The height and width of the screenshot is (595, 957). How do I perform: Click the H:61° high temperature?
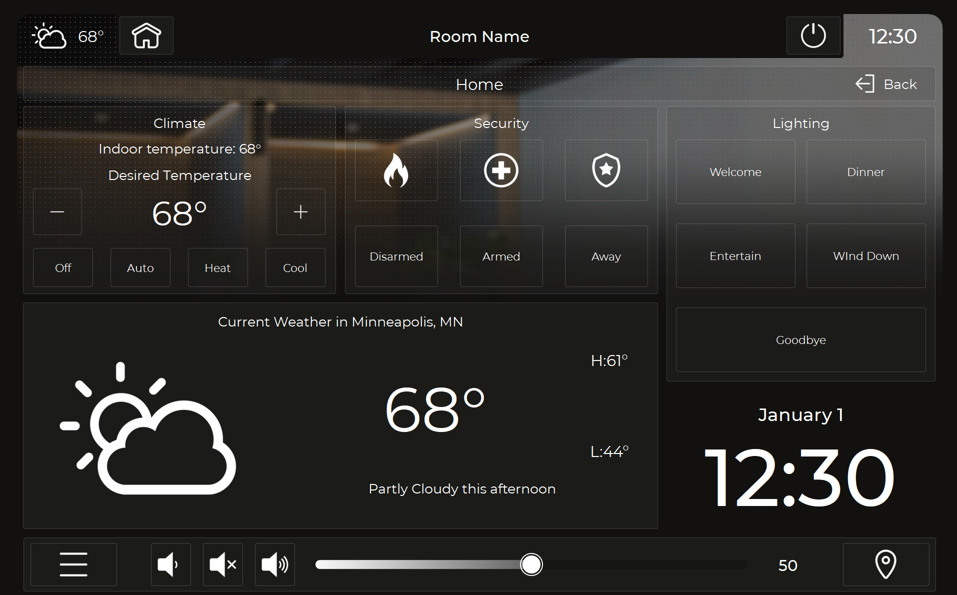[609, 361]
